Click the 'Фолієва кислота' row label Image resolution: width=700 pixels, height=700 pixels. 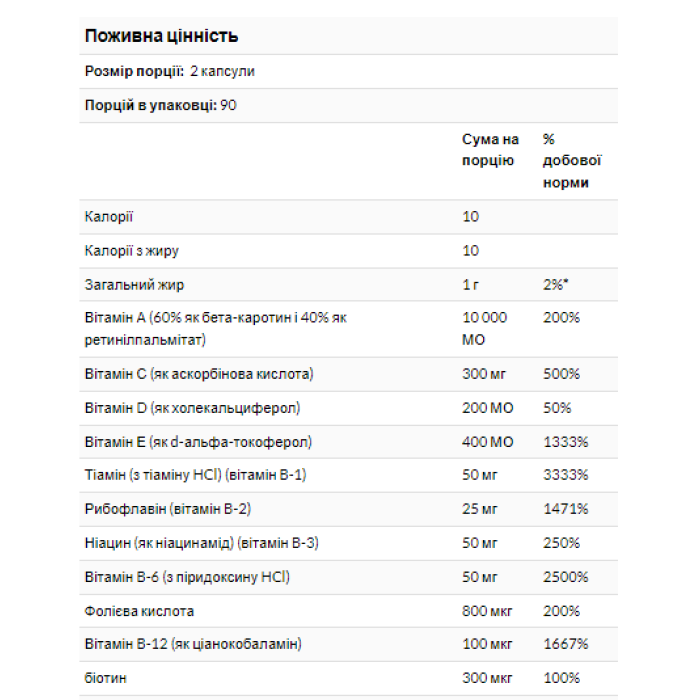click(140, 611)
